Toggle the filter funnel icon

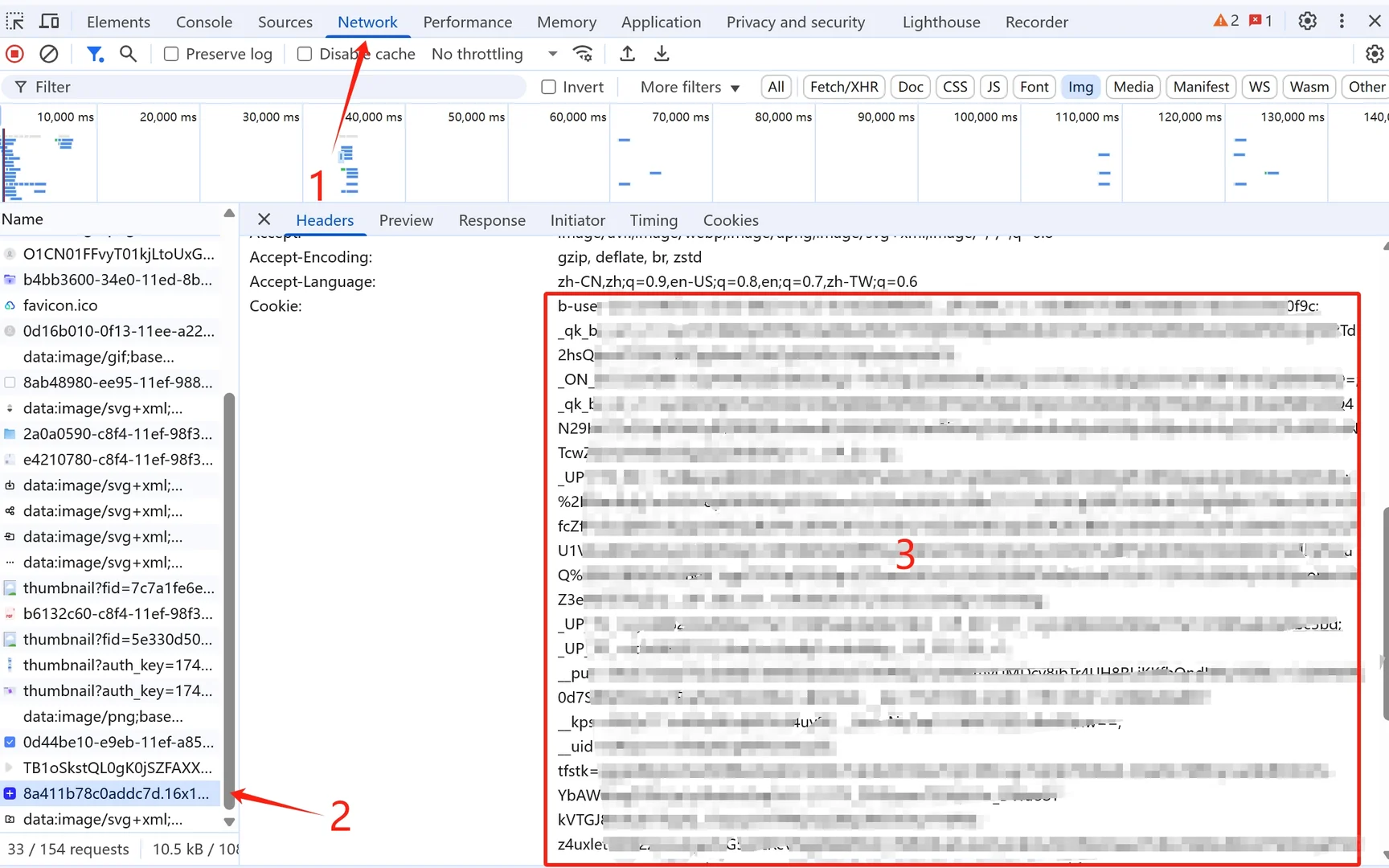[x=95, y=54]
